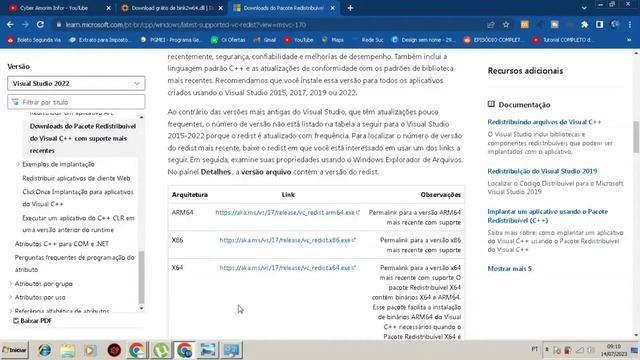Select Downloads do Pacote Redistribuível tree item

[x=83, y=138]
